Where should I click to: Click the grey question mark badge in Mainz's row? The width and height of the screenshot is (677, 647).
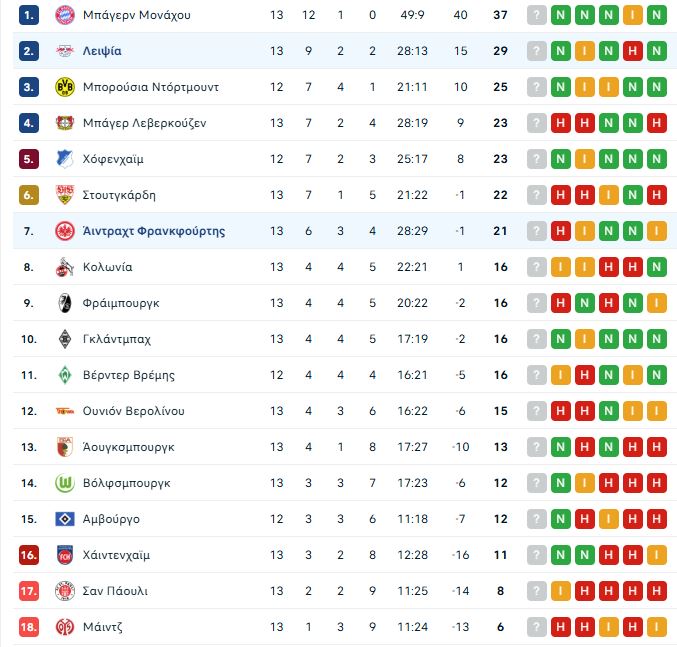(x=537, y=627)
